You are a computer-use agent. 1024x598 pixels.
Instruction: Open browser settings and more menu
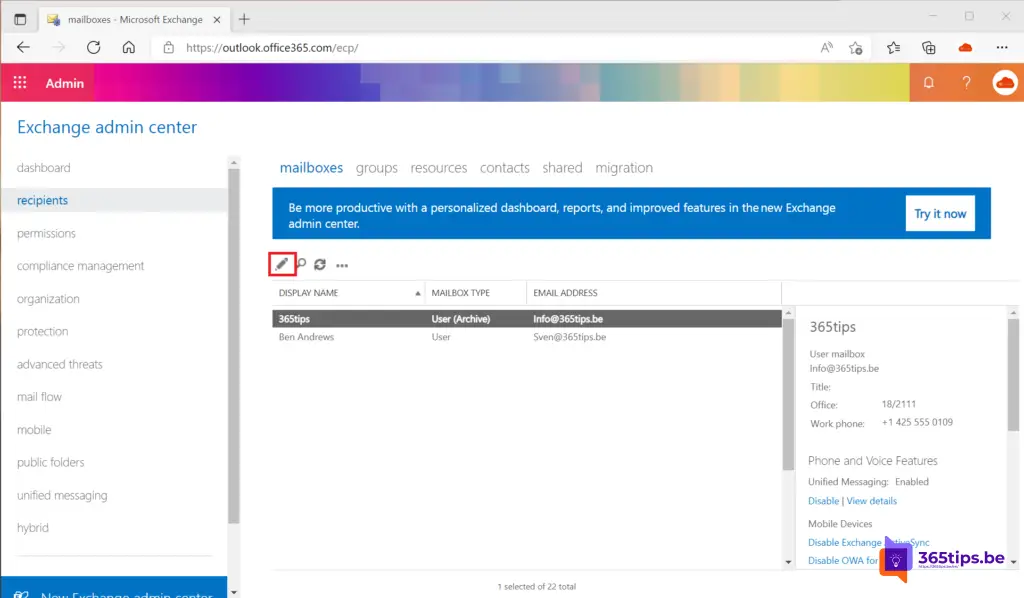1002,47
